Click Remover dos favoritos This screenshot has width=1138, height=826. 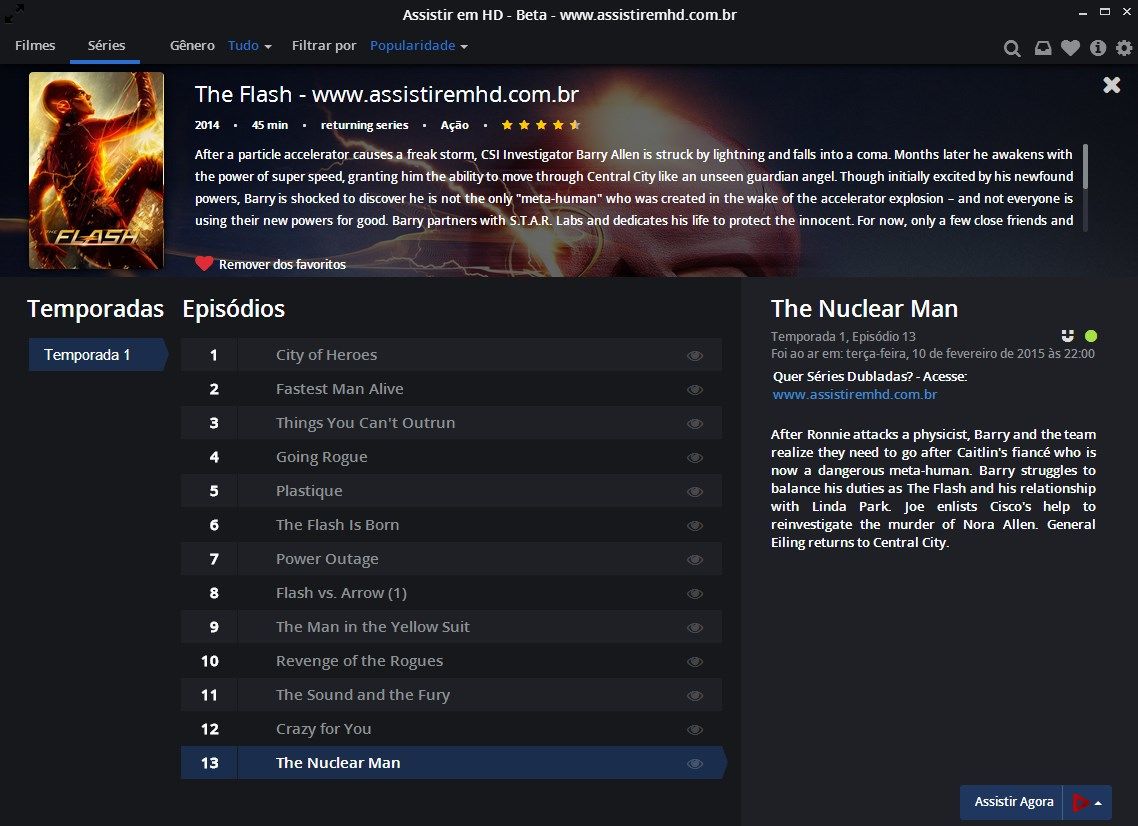270,264
